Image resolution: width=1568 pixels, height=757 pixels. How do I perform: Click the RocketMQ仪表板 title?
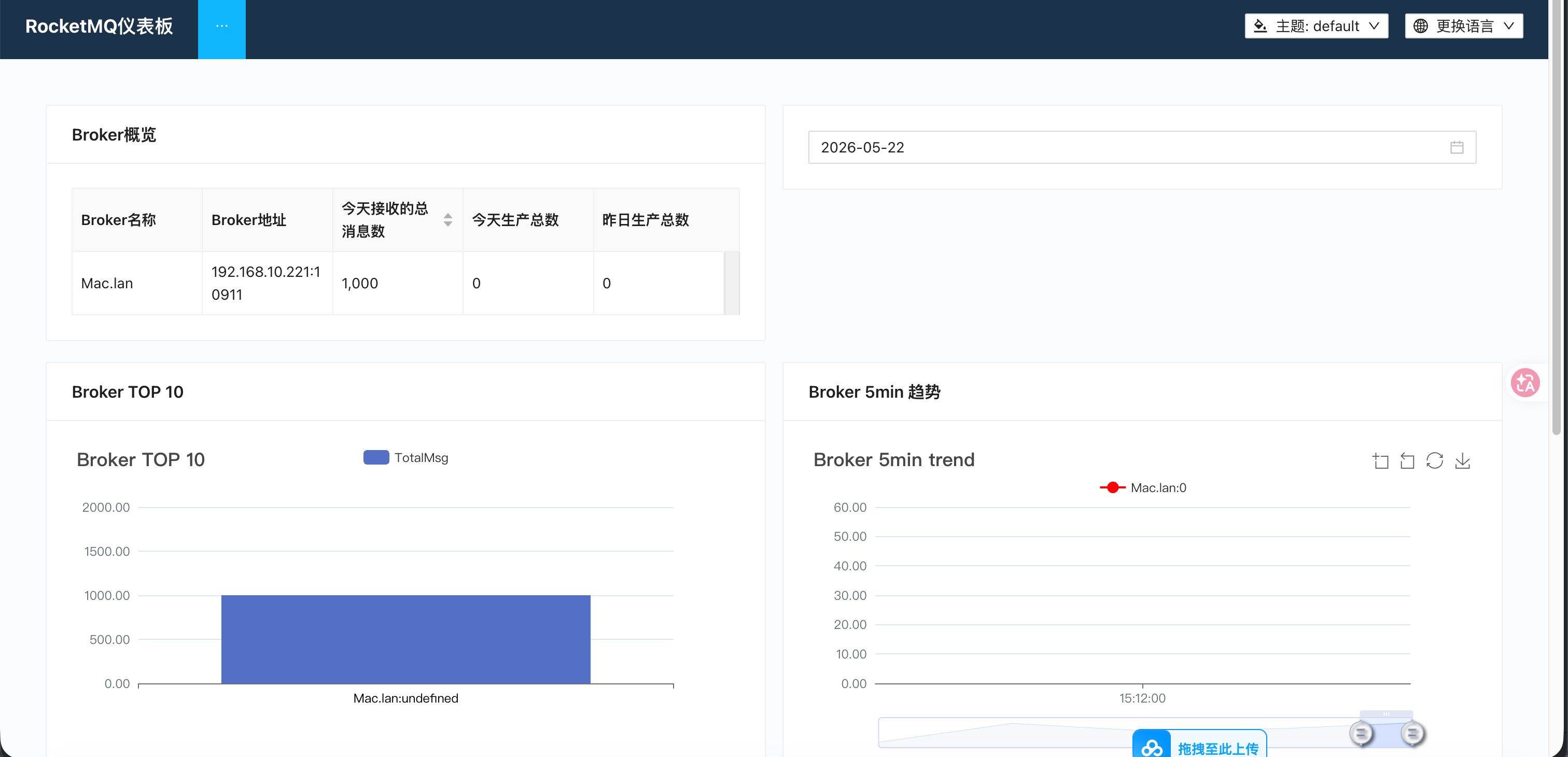99,26
